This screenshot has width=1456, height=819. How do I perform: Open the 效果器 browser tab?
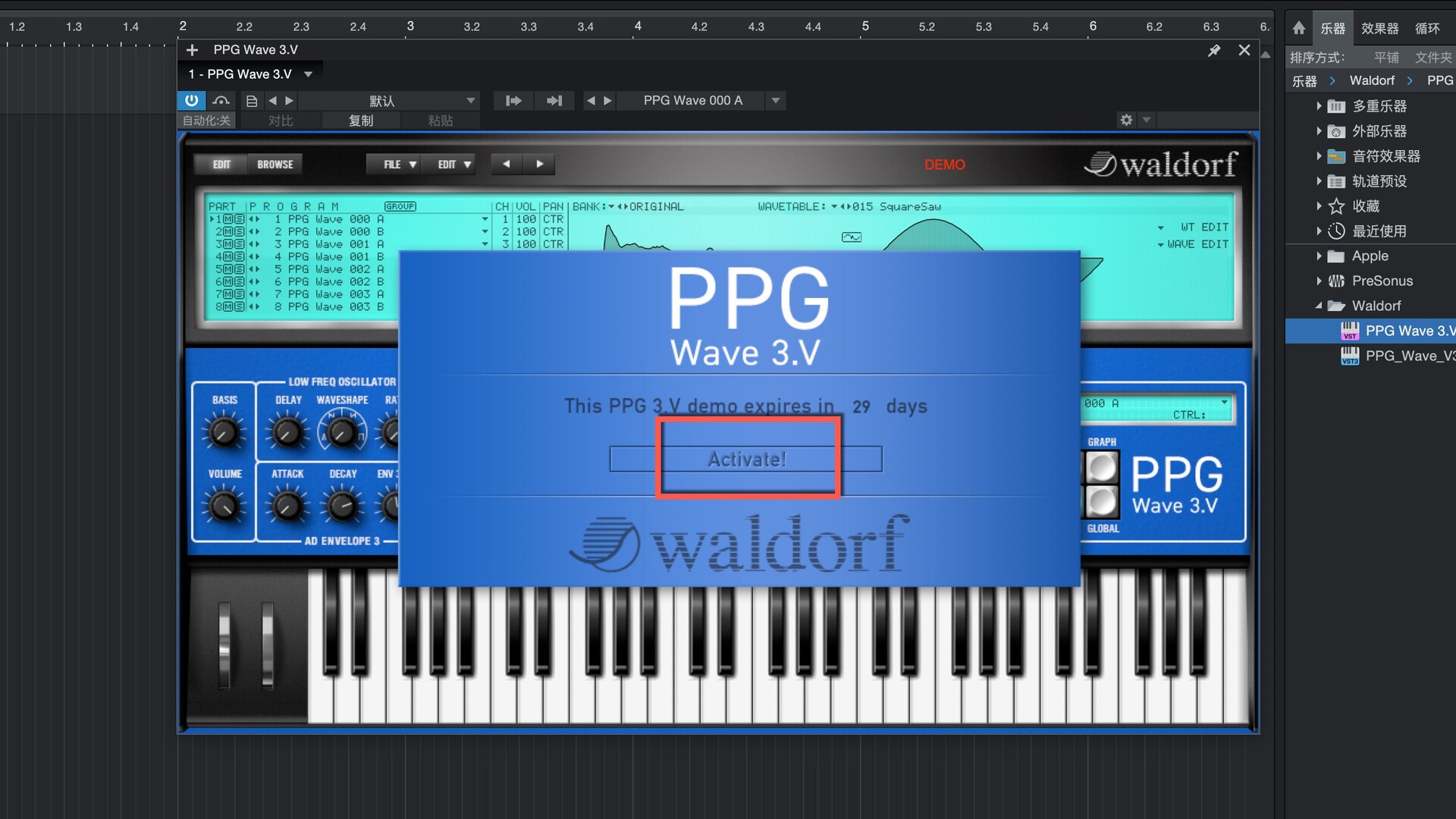1379,29
